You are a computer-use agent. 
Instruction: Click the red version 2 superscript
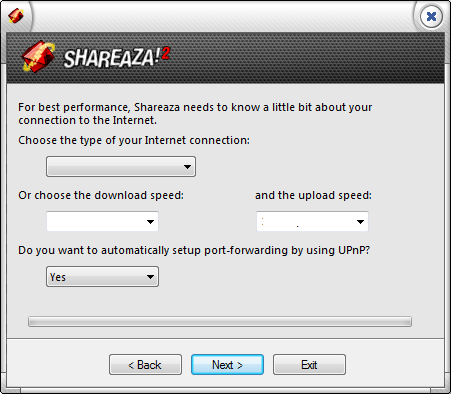pyautogui.click(x=166, y=54)
